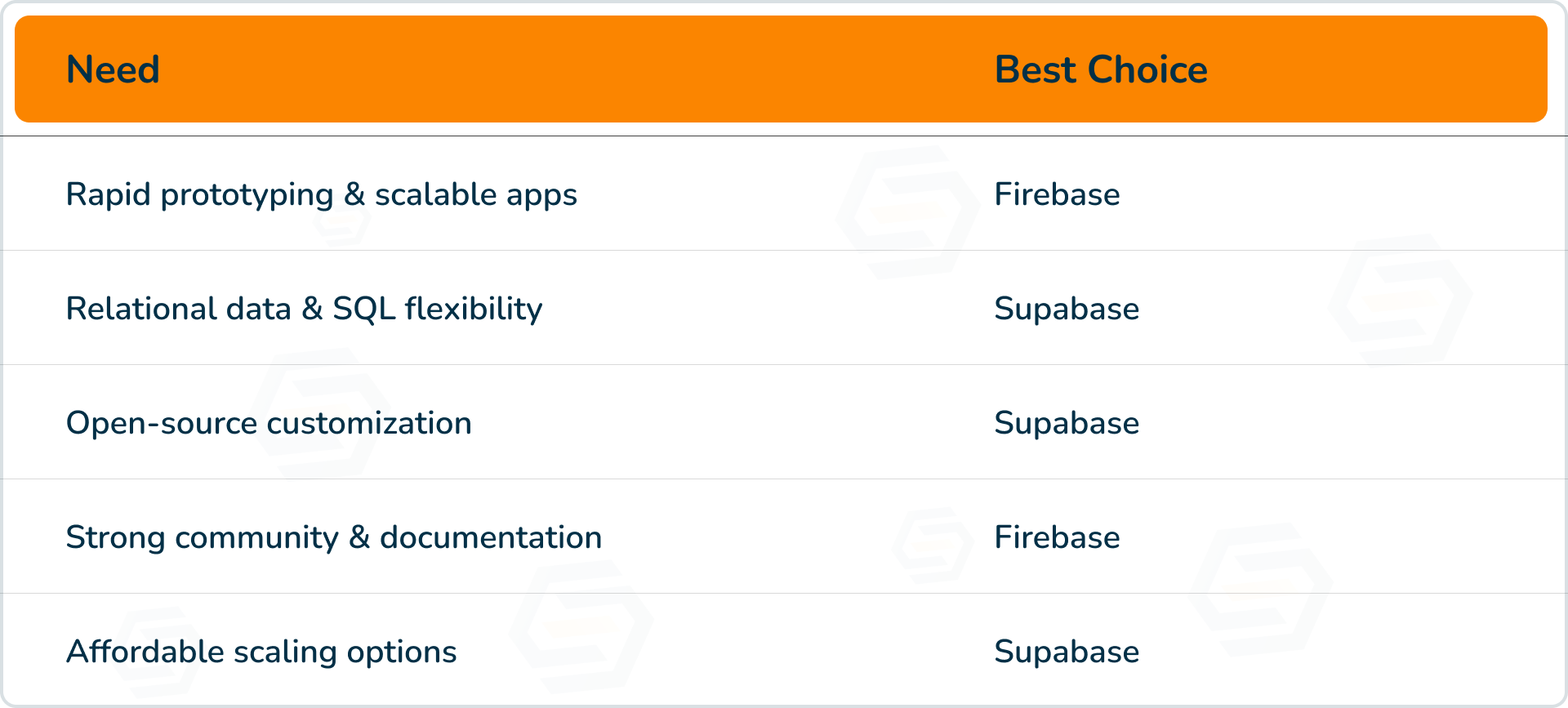The image size is (1568, 708).
Task: Select the Open-source customization cell
Action: coord(269,423)
